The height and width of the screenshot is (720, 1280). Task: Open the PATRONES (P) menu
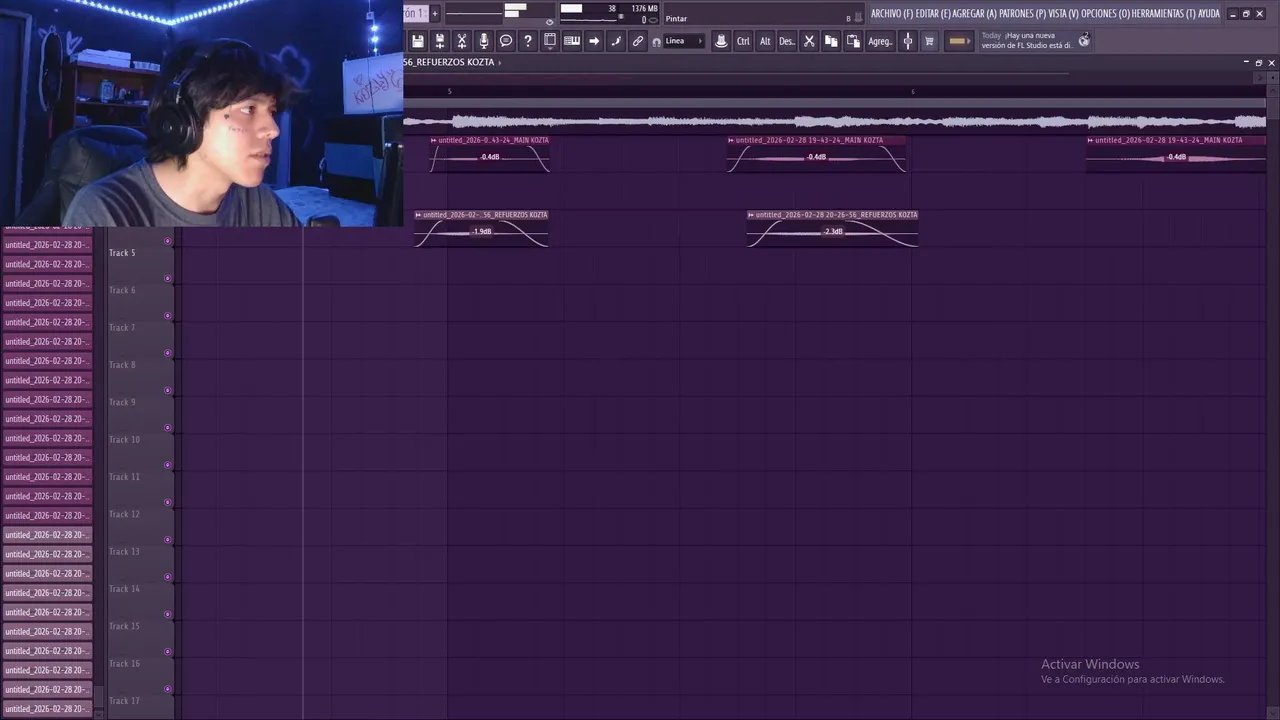click(x=1022, y=14)
